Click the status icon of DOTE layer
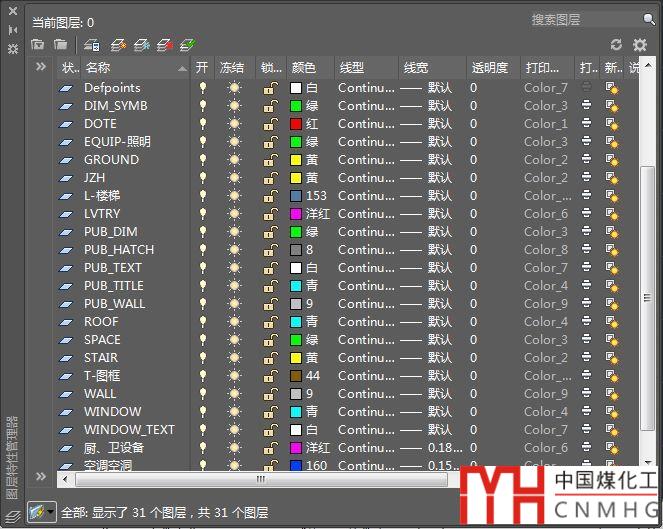 click(66, 124)
